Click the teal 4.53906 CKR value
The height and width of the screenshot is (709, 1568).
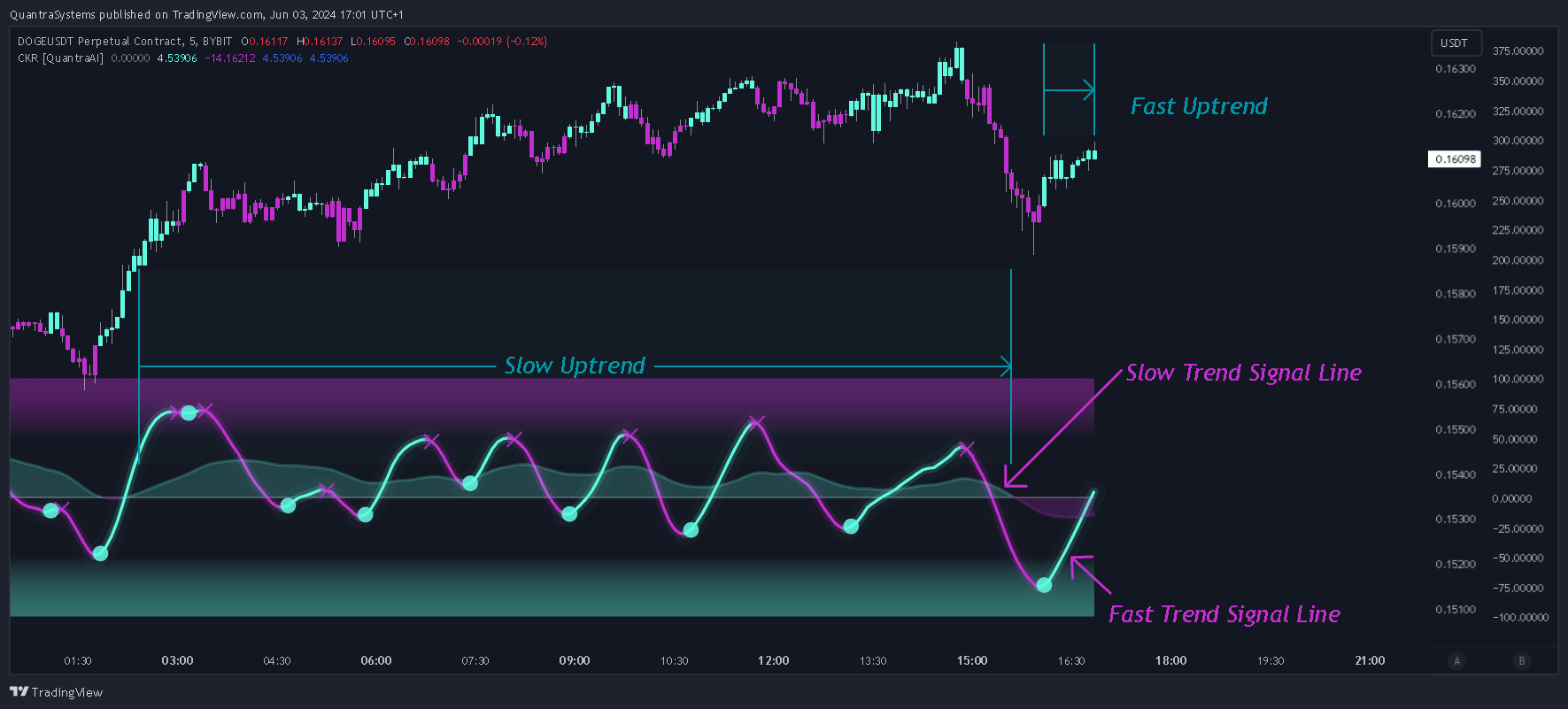coord(177,58)
